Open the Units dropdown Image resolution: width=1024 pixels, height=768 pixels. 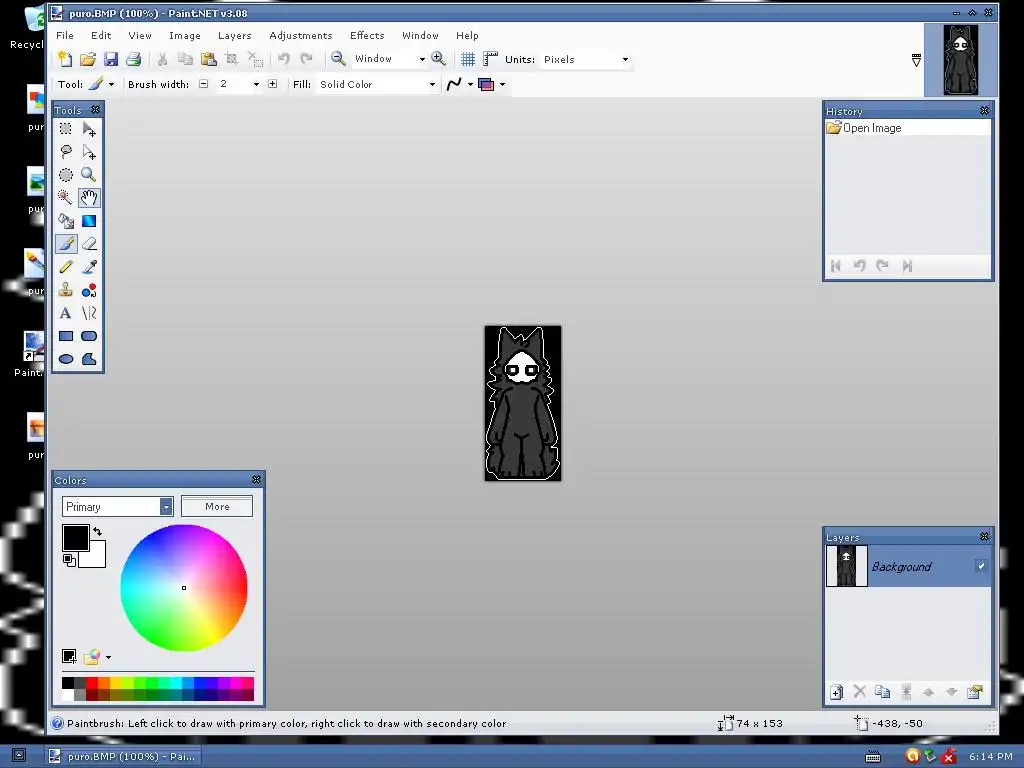tap(625, 59)
